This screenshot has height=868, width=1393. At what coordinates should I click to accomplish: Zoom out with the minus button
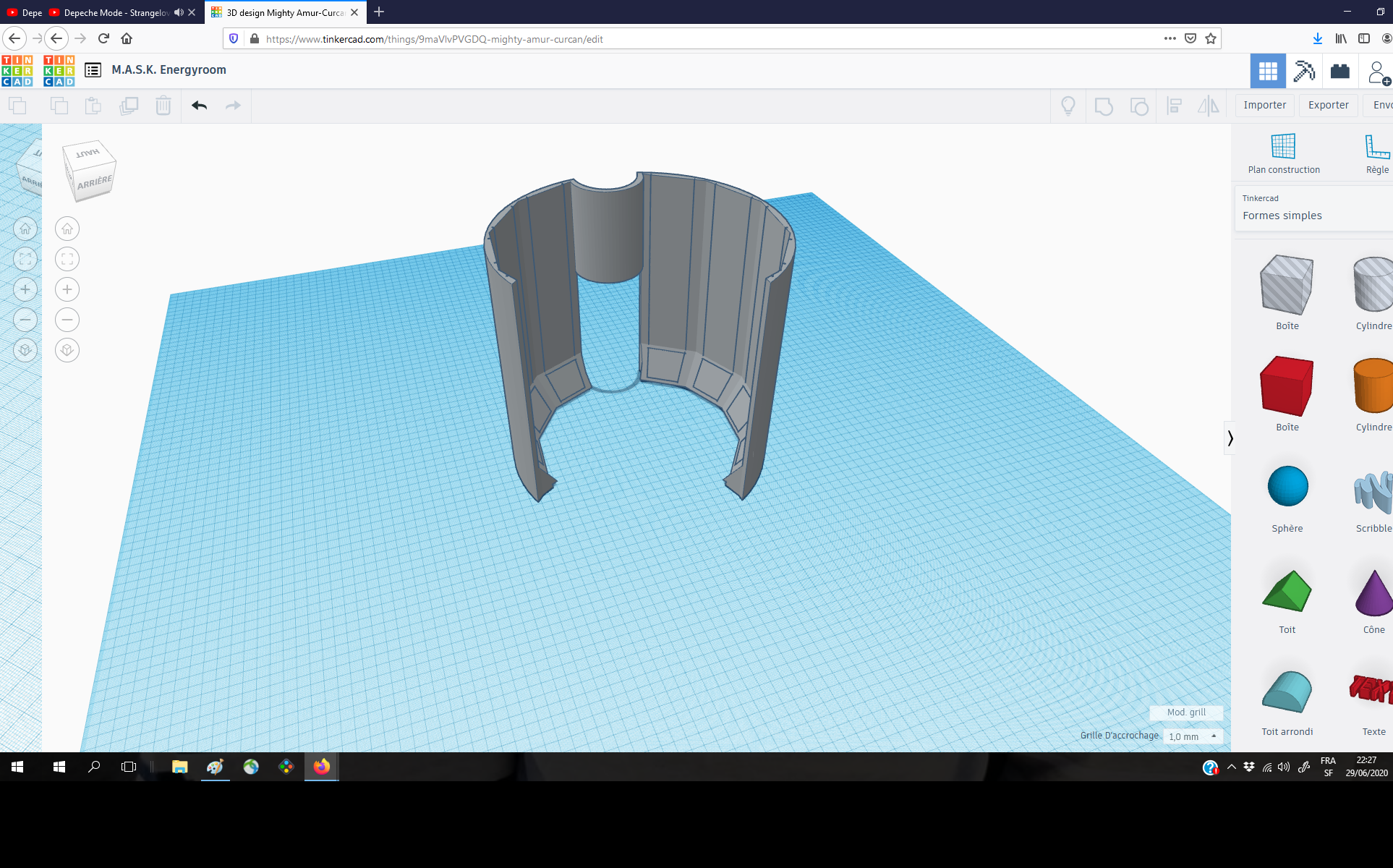(x=67, y=320)
